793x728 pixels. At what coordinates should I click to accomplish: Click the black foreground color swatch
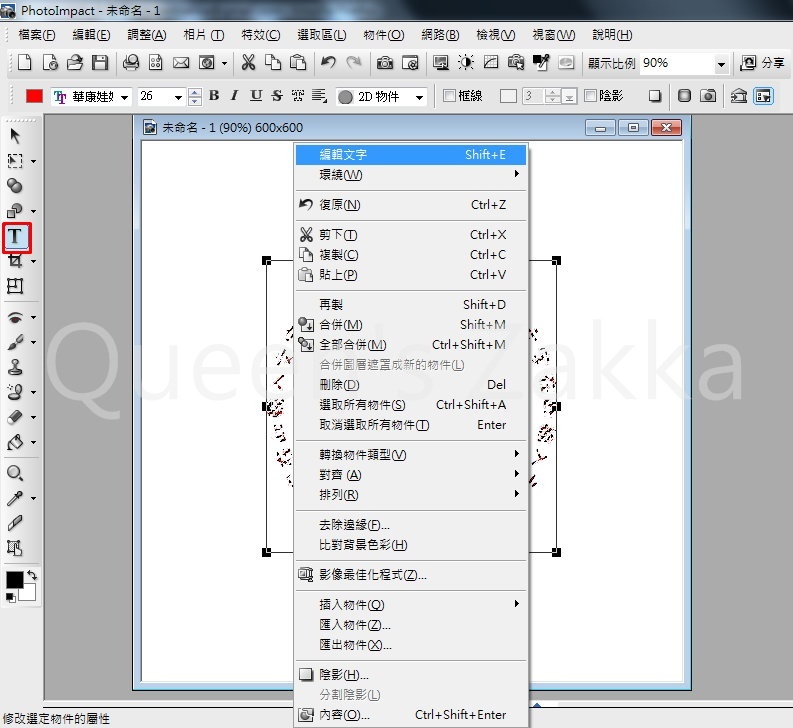(14, 580)
